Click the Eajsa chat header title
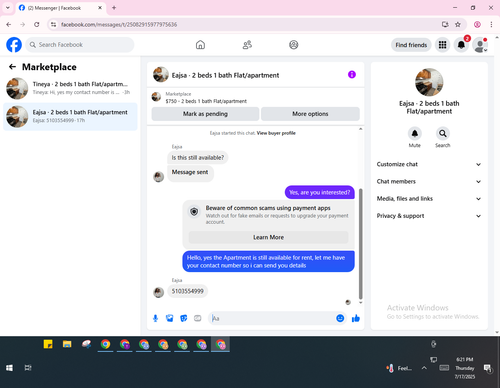 coord(225,75)
